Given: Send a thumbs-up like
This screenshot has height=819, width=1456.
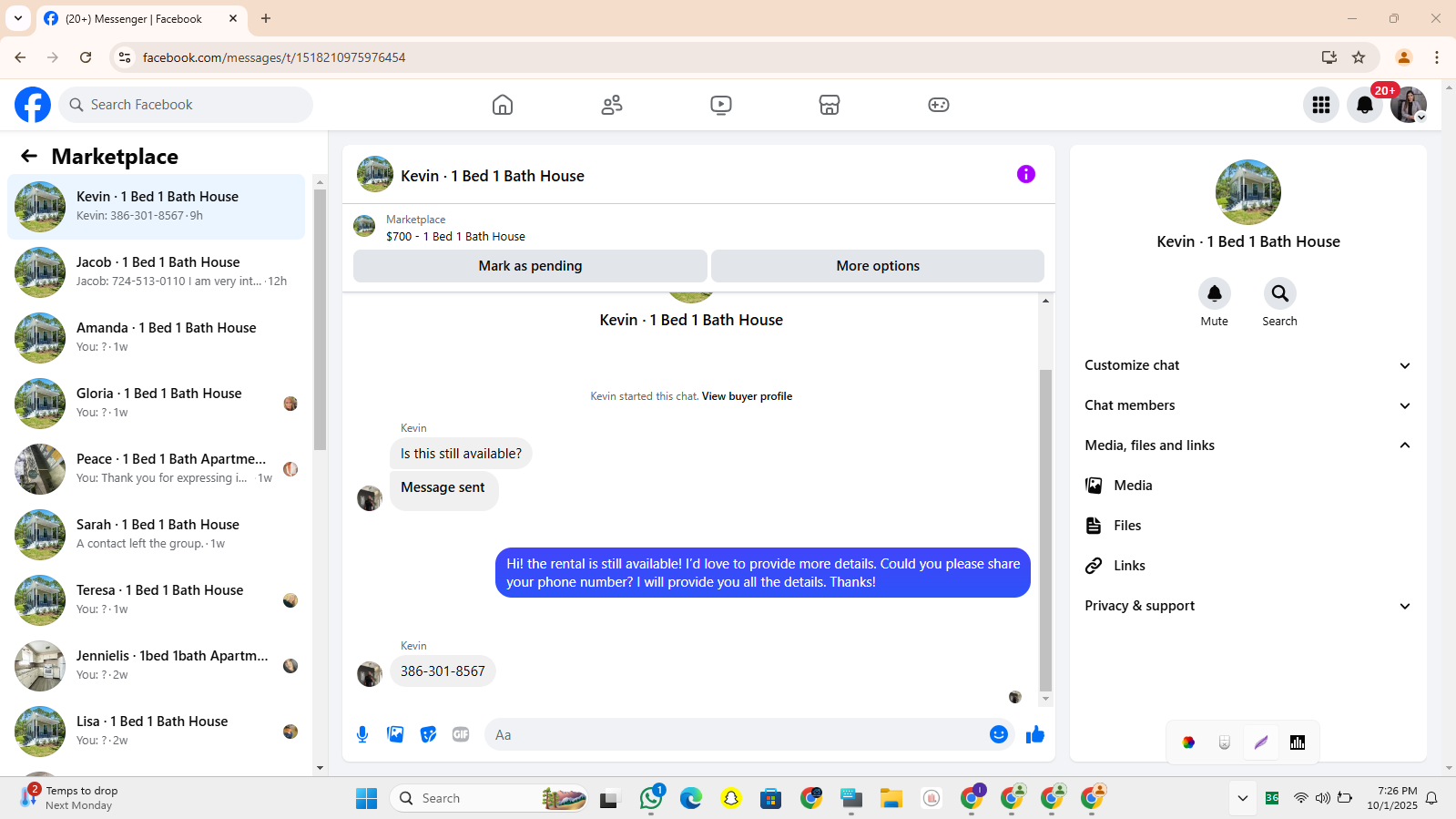Looking at the screenshot, I should 1035,734.
